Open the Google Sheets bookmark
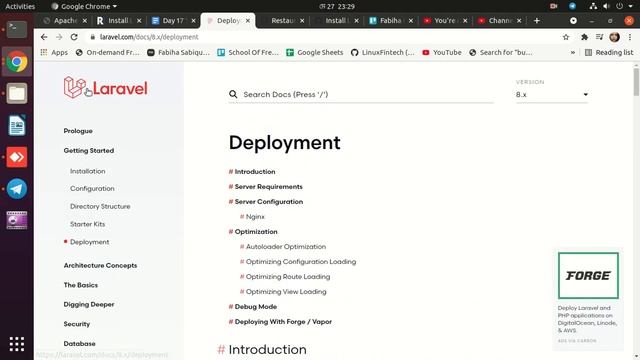Viewport: 640px width, 360px height. point(315,52)
